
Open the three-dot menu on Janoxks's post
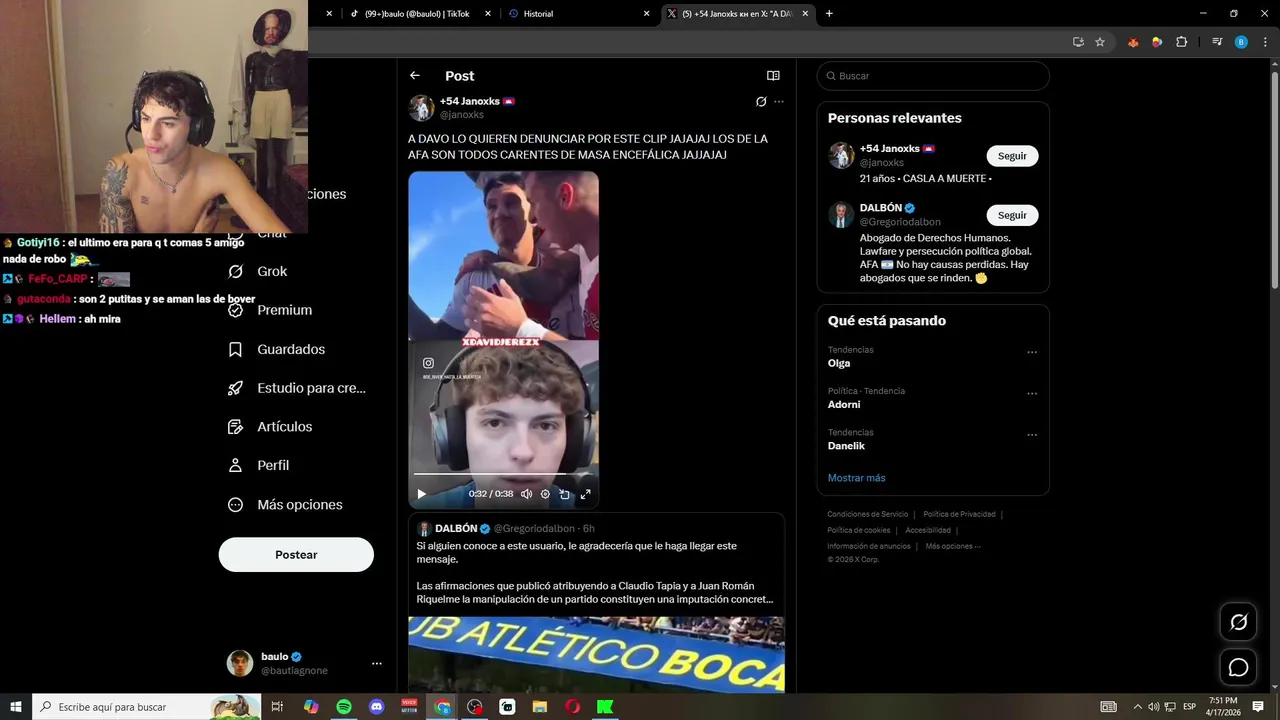click(x=779, y=102)
